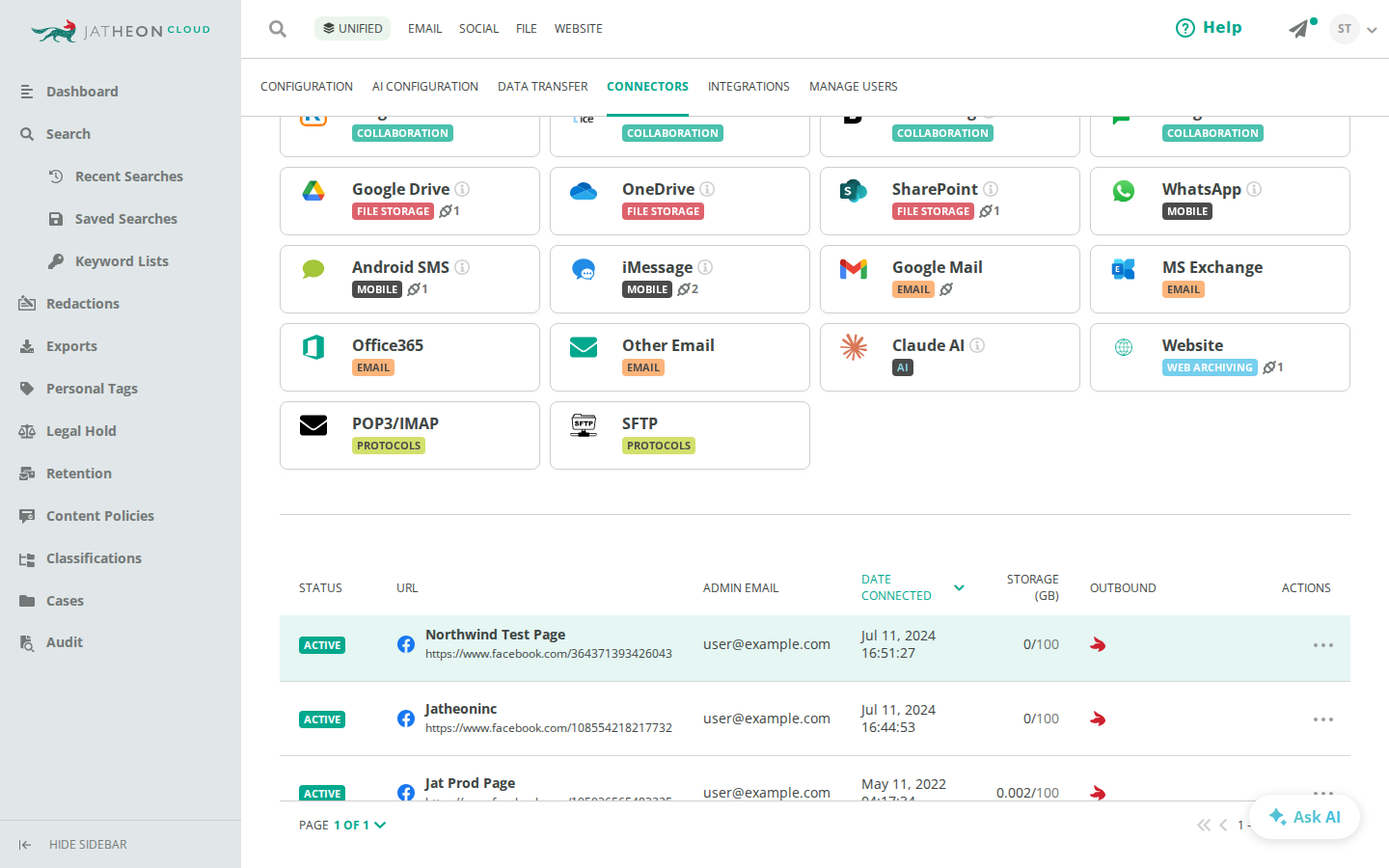Select the WhatsApp connector icon
1389x868 pixels.
pyautogui.click(x=1124, y=191)
